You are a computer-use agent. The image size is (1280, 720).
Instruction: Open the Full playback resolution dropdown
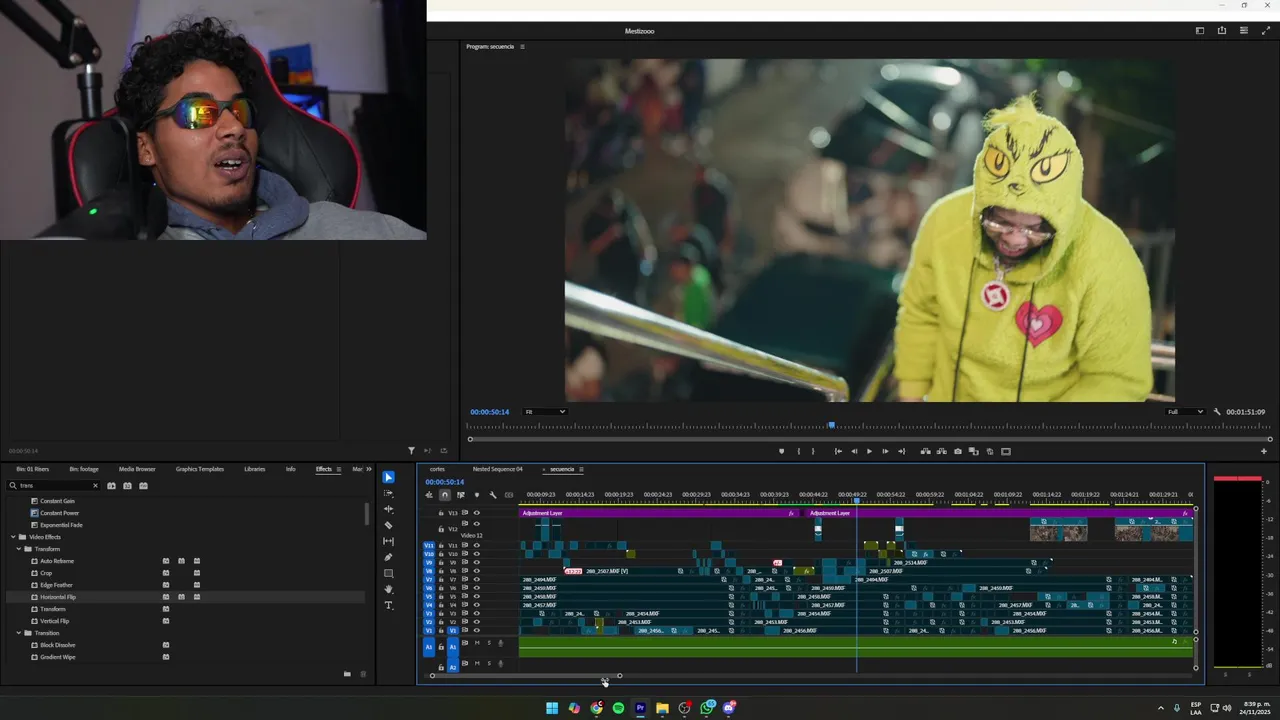point(1185,412)
